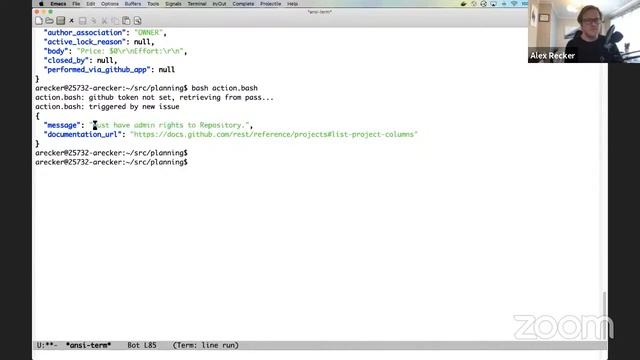Click the U:**- status in mode line

tap(47, 345)
